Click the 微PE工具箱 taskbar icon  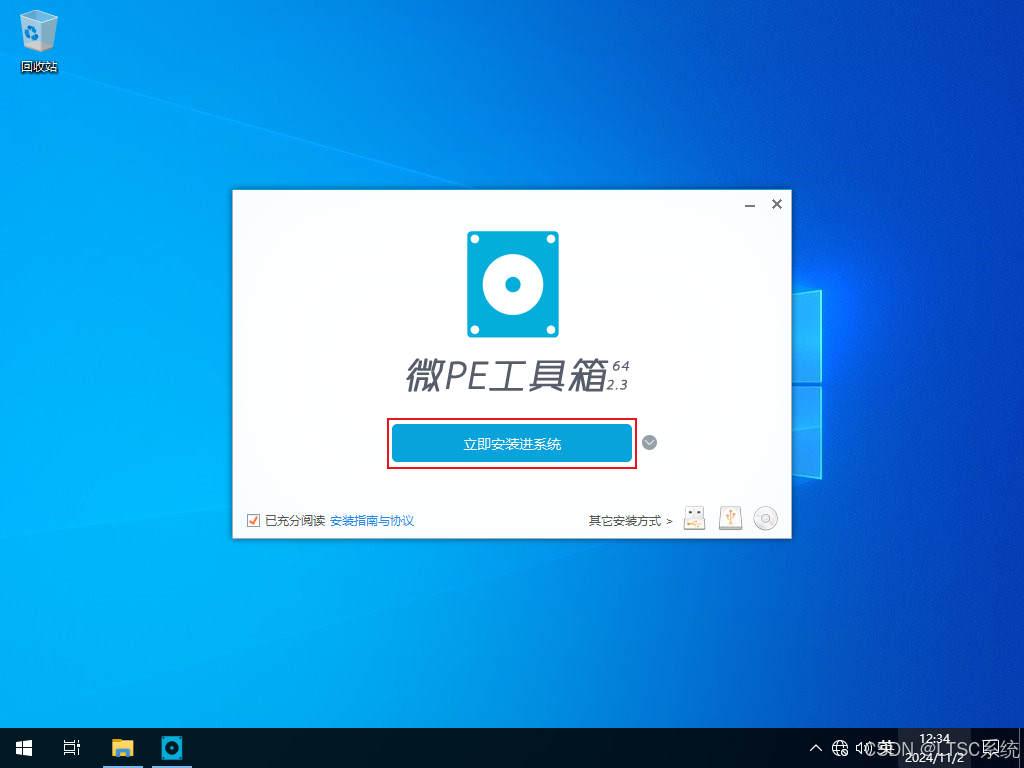tap(172, 748)
